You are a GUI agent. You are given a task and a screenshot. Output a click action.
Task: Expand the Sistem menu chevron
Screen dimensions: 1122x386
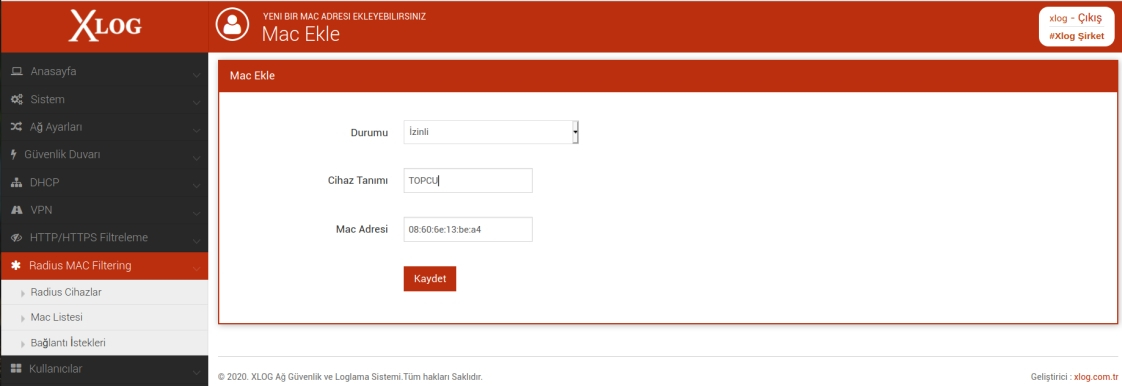(x=196, y=102)
